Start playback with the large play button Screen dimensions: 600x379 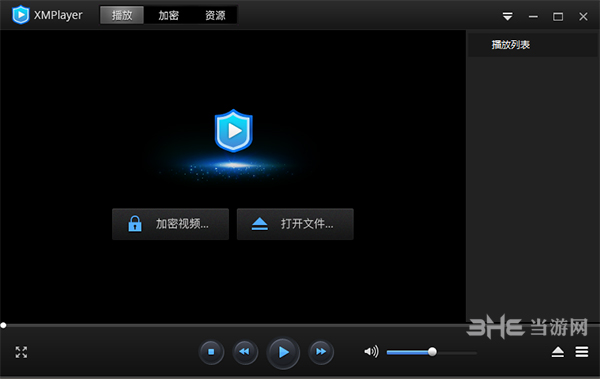(283, 352)
